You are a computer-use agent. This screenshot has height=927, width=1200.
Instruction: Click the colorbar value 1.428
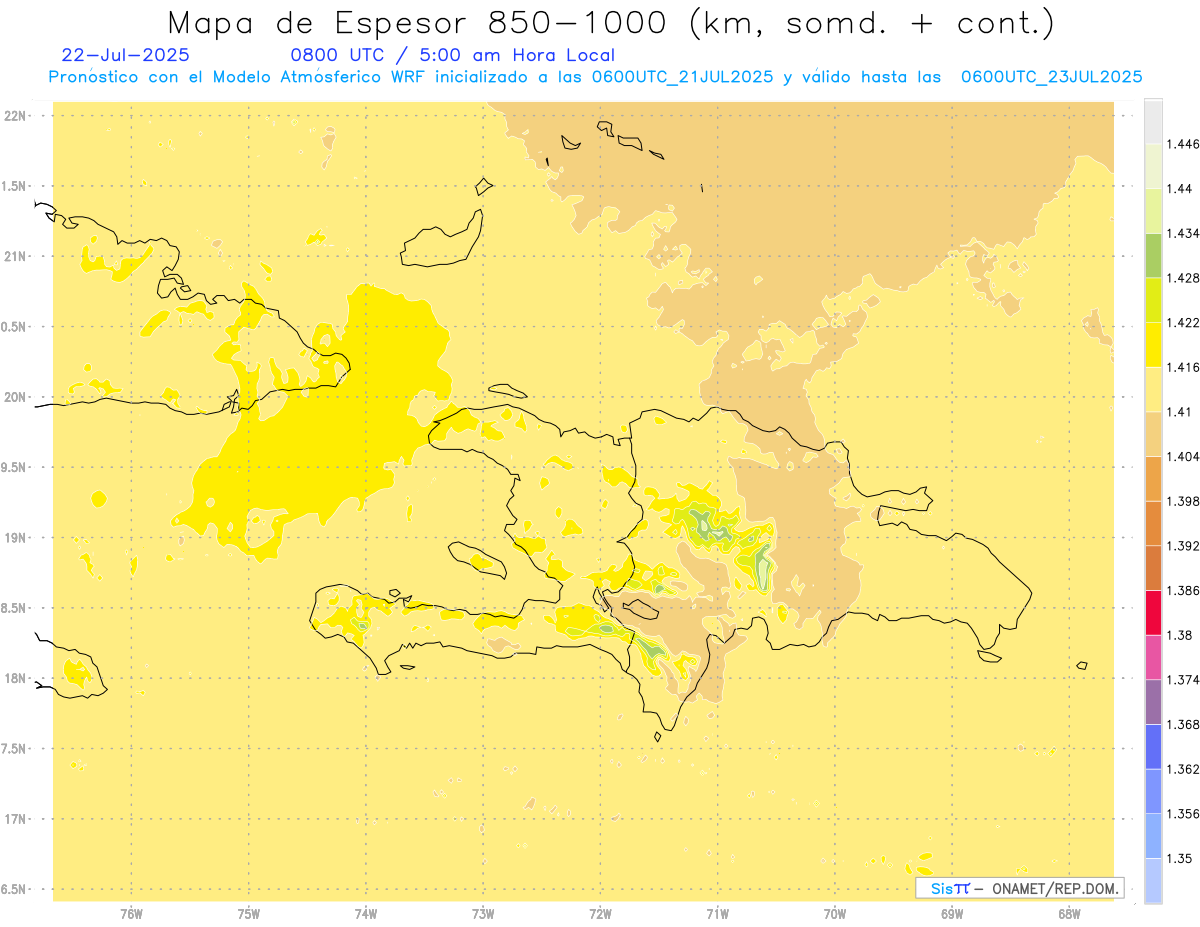1185,278
